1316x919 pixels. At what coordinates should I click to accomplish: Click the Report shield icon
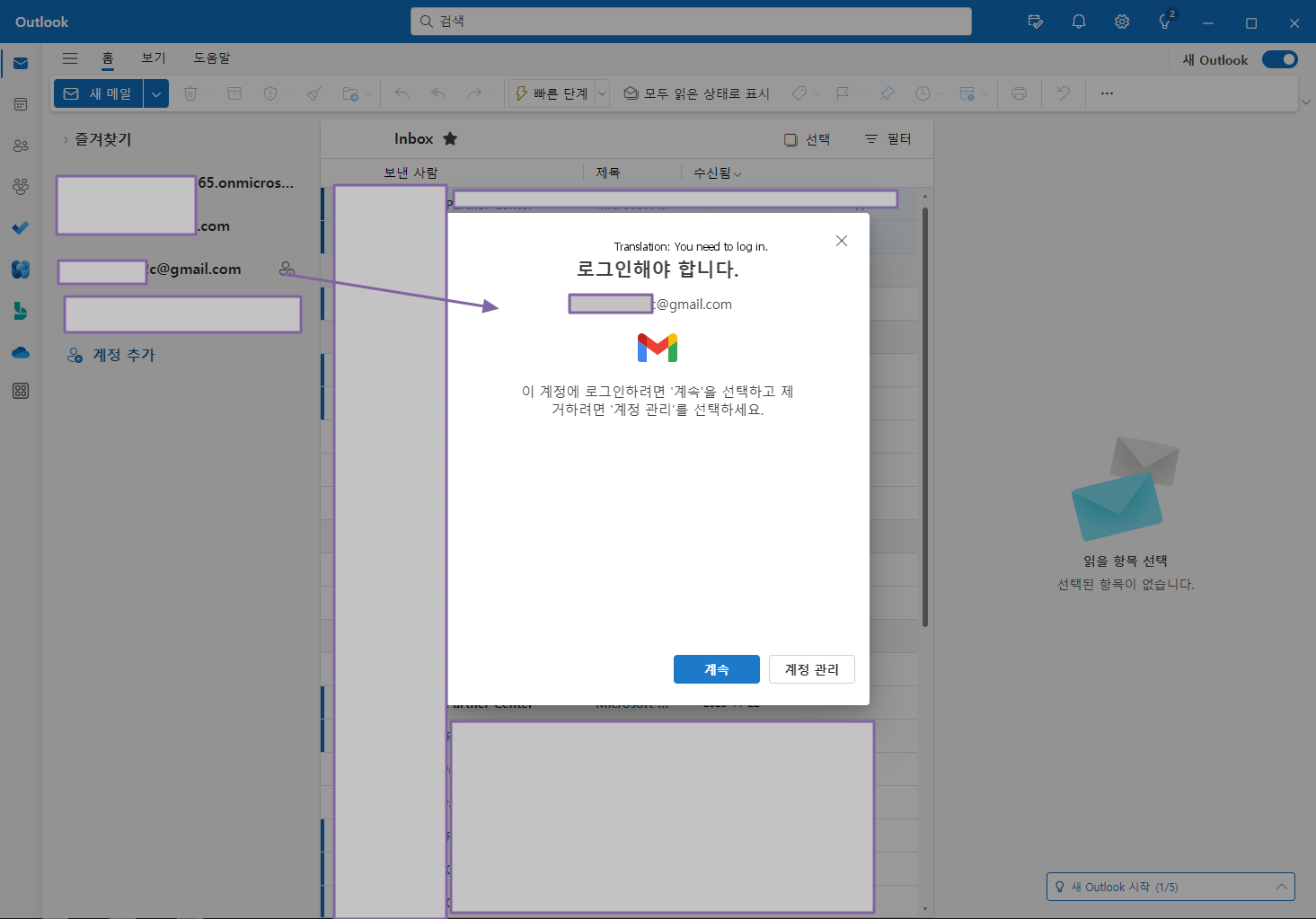(269, 93)
